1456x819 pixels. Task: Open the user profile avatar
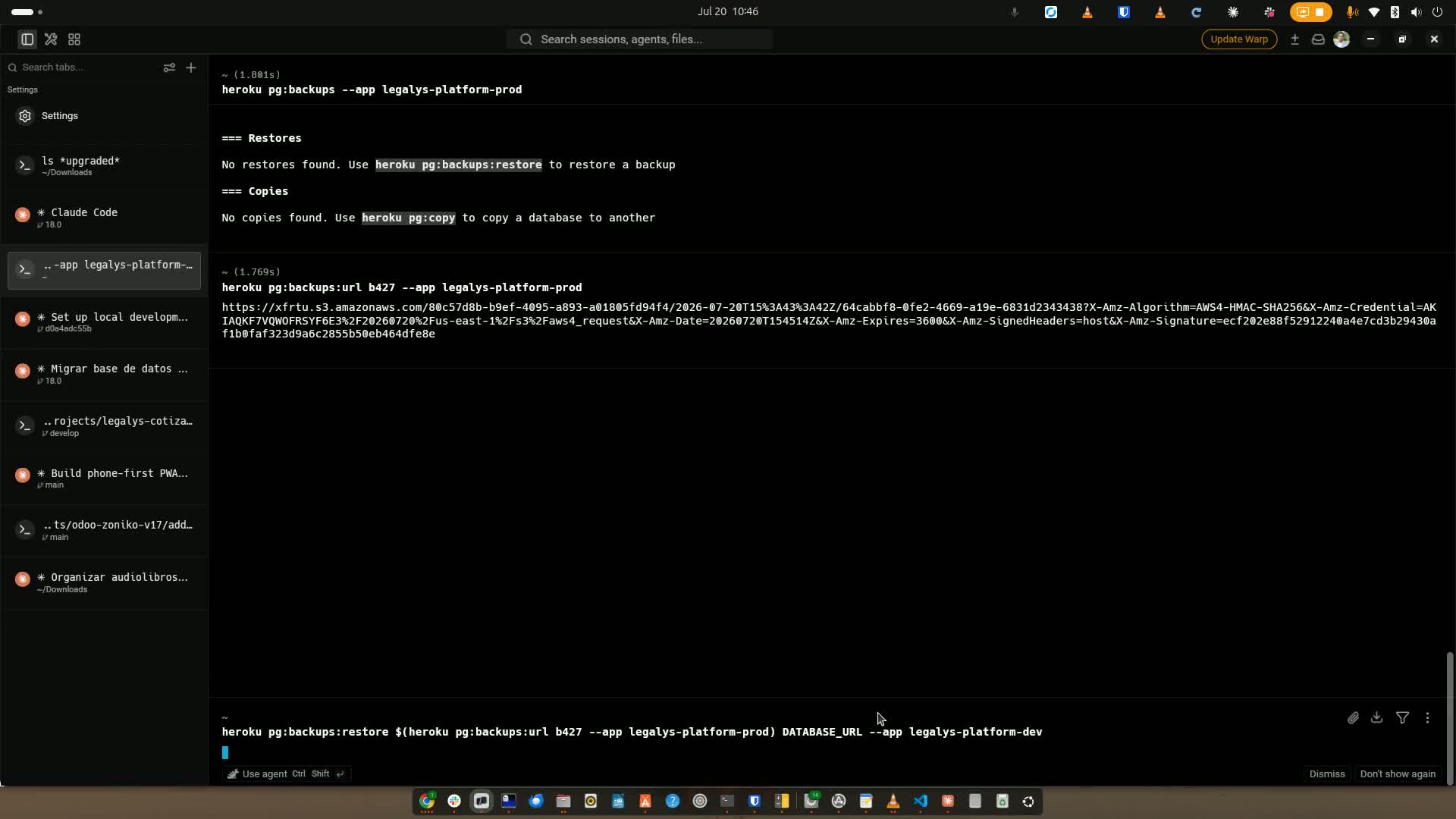(1341, 39)
